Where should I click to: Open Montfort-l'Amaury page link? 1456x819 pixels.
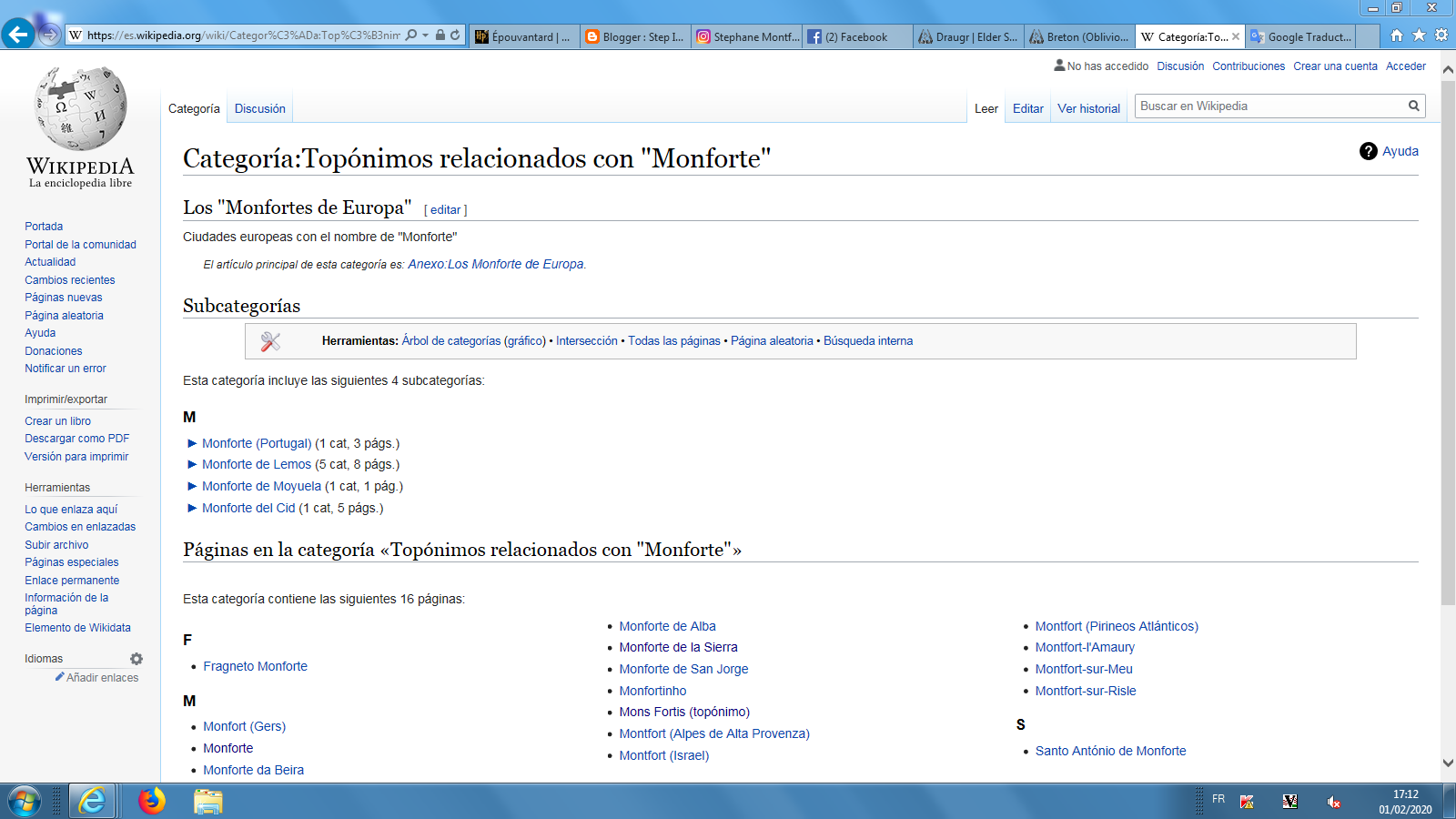(1085, 647)
